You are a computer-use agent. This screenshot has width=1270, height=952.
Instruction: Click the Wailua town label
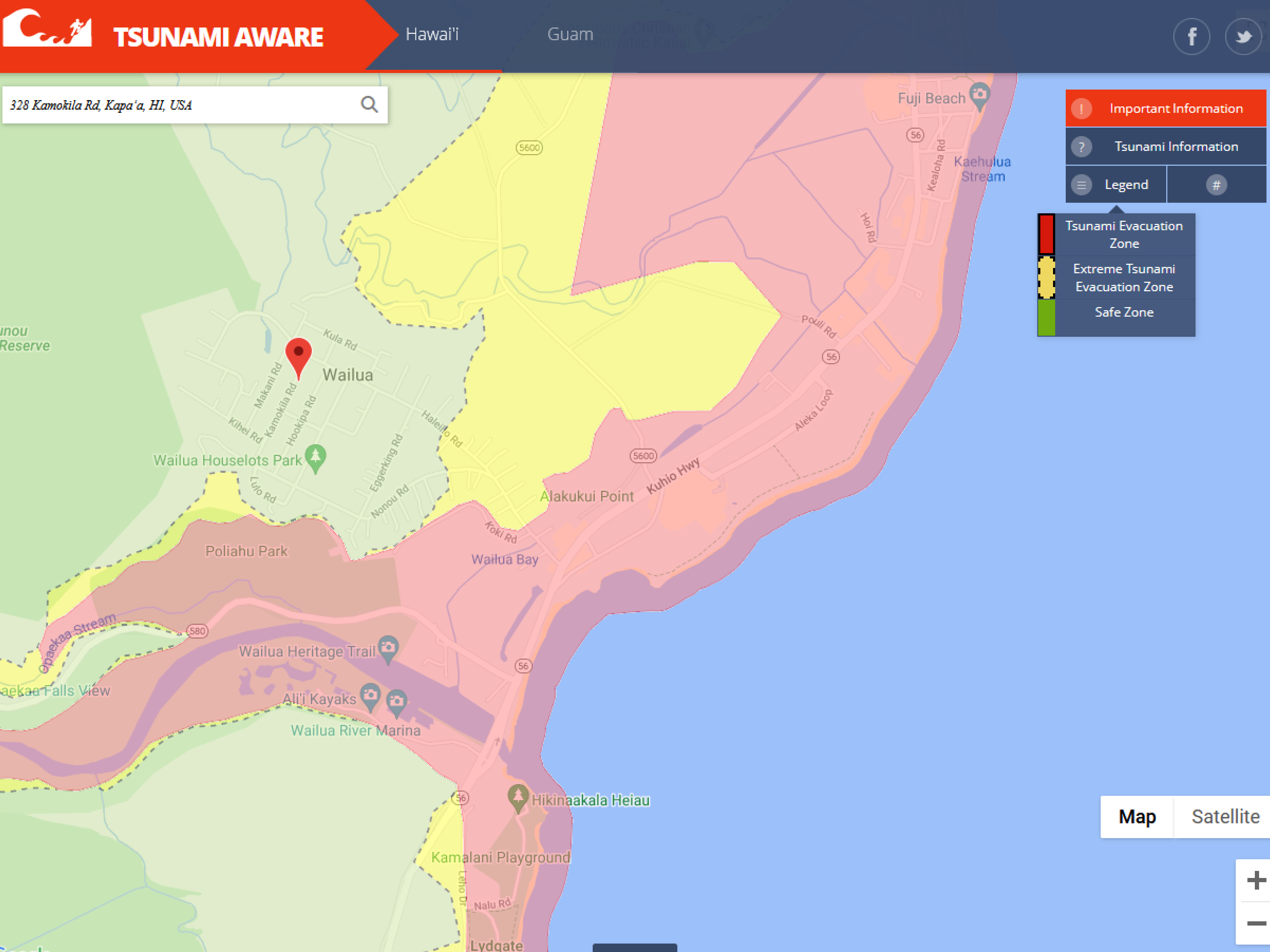point(347,375)
